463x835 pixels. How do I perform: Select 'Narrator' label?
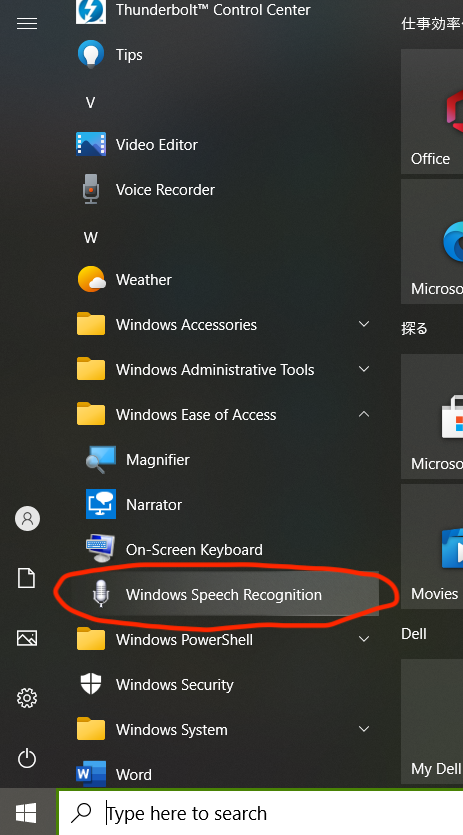(154, 505)
